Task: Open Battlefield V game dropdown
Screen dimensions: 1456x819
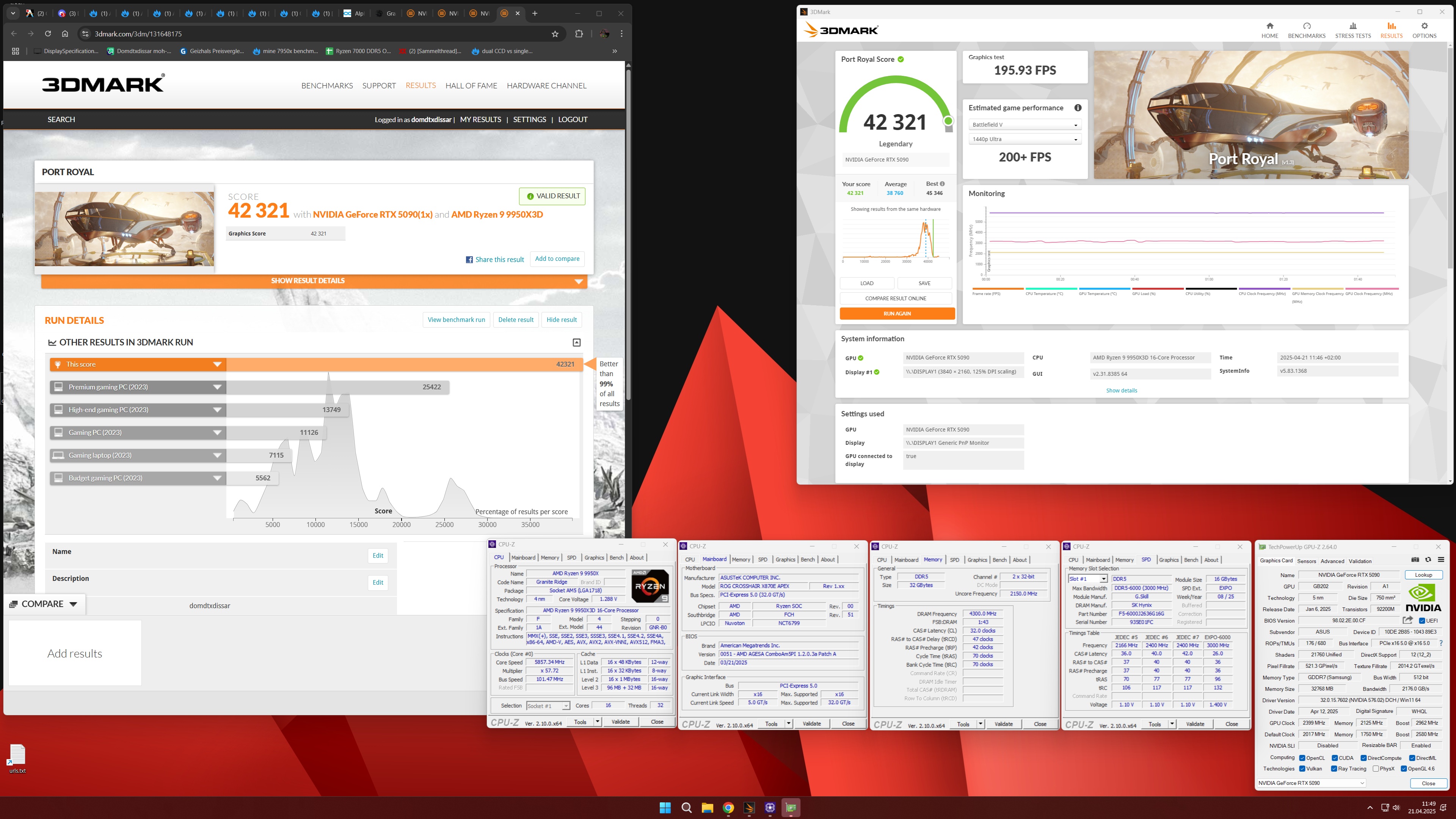Action: click(x=1025, y=125)
